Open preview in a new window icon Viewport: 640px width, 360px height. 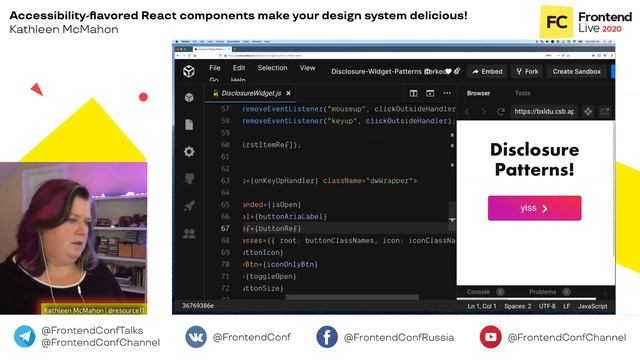pos(605,111)
